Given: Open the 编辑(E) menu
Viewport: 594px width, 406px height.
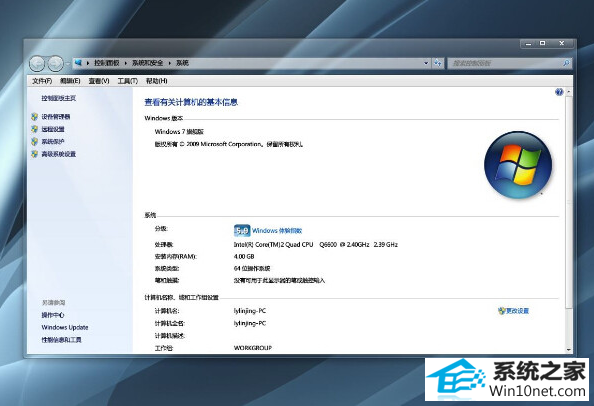Looking at the screenshot, I should point(70,81).
